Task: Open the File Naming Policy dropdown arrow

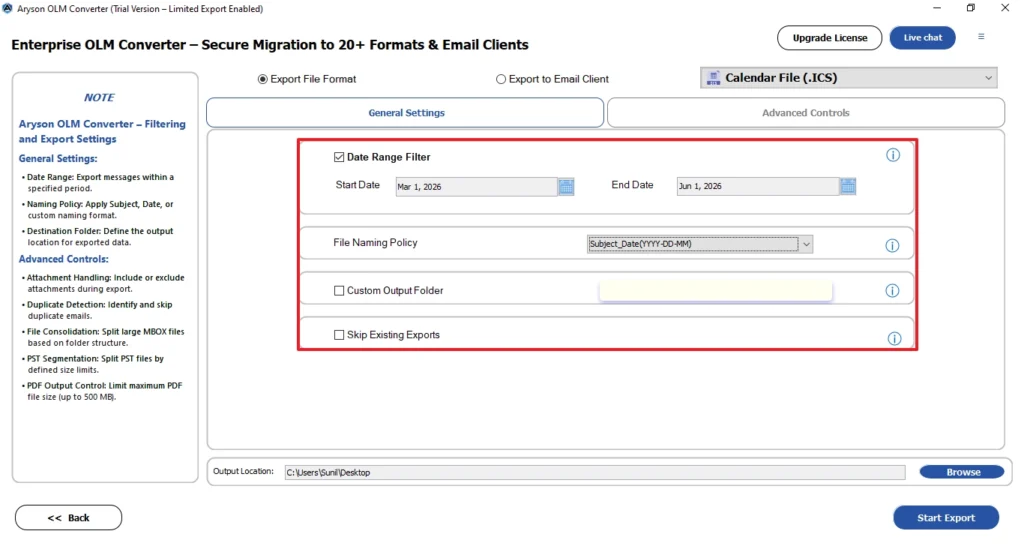Action: coord(807,244)
